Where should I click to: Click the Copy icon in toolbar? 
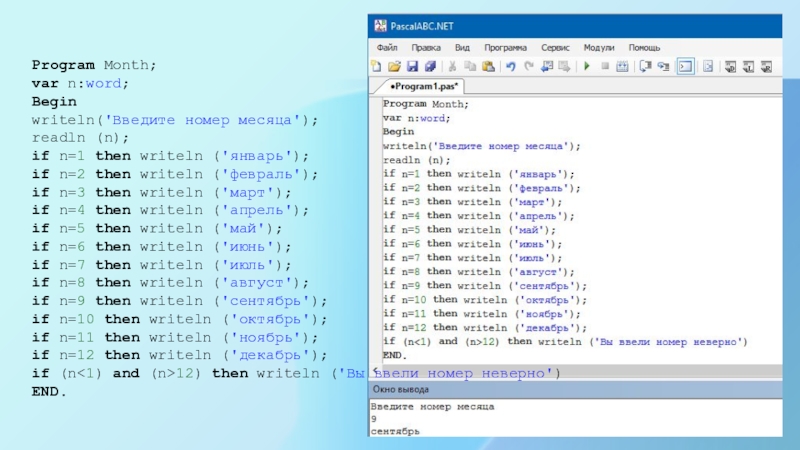(x=470, y=66)
